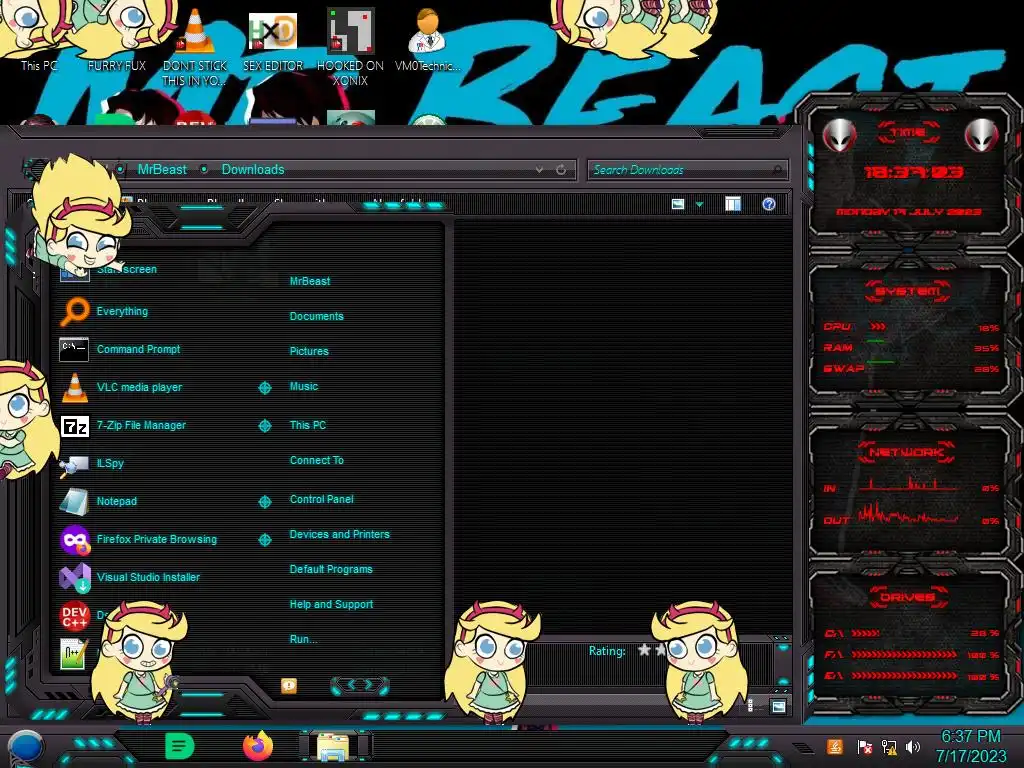Screen dimensions: 1024x768
Task: Click the volume speaker tray icon
Action: click(913, 746)
